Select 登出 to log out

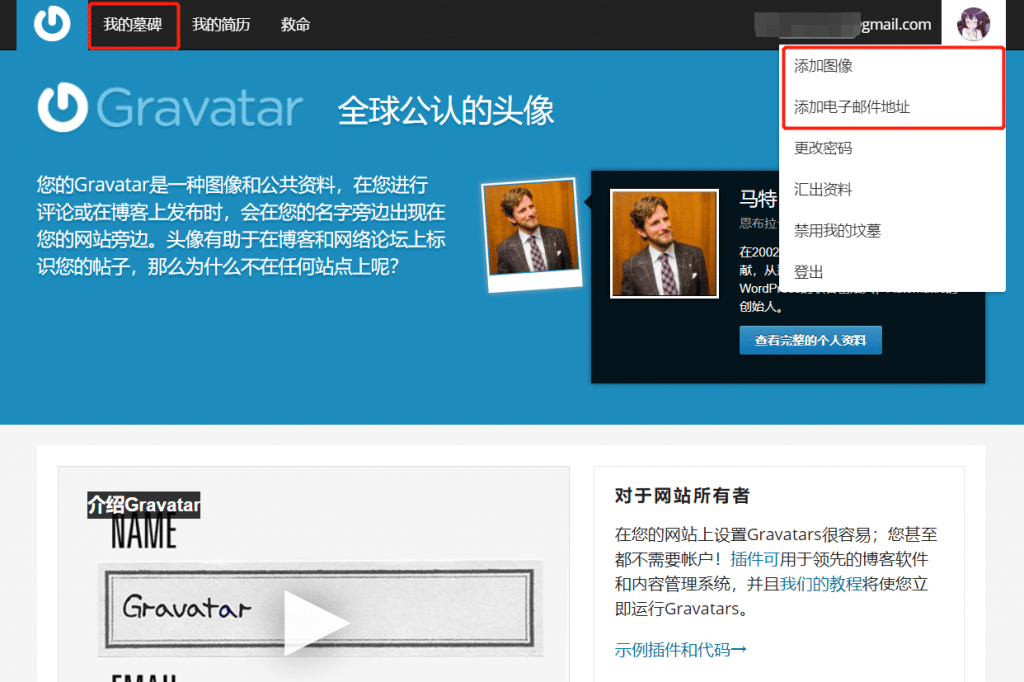pyautogui.click(x=808, y=272)
